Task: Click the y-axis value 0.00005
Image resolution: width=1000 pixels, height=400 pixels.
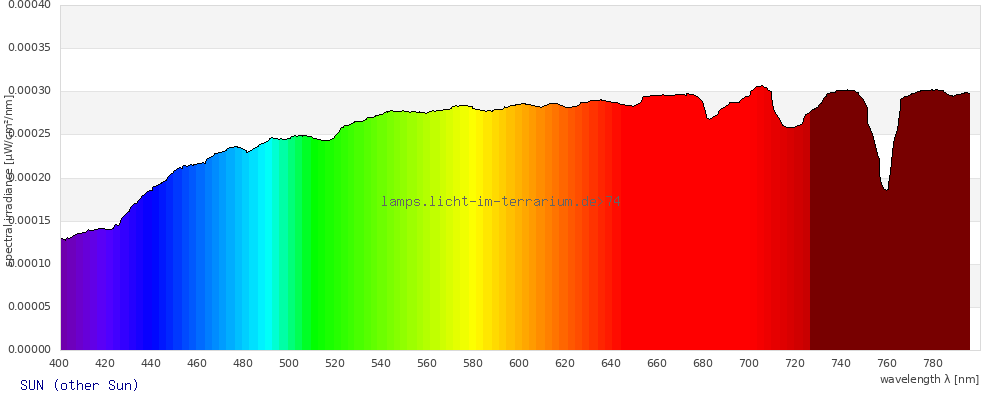Action: coord(29,306)
